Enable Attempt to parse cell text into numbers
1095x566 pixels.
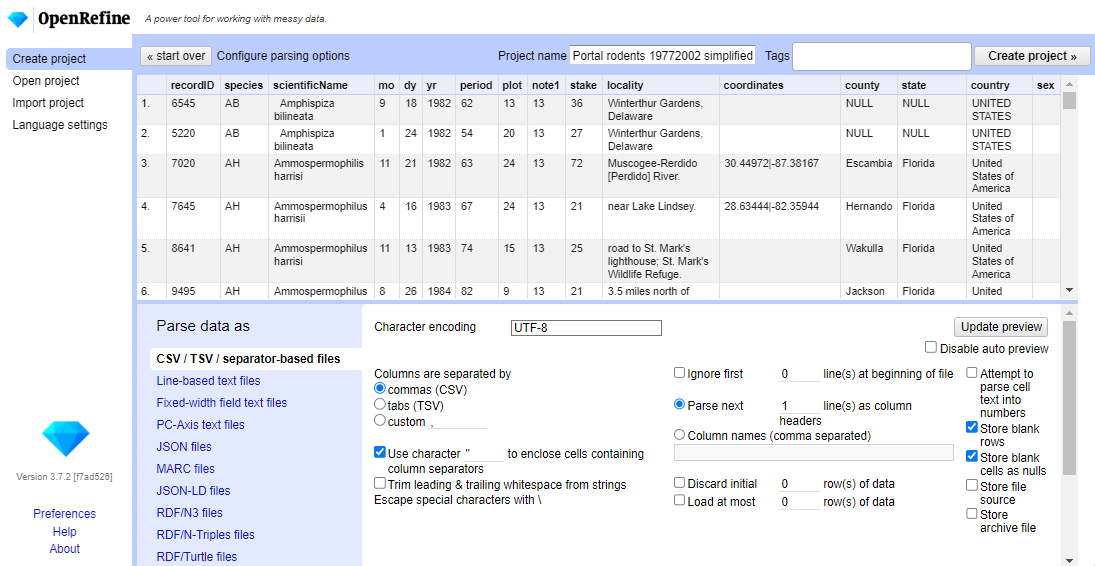click(971, 372)
